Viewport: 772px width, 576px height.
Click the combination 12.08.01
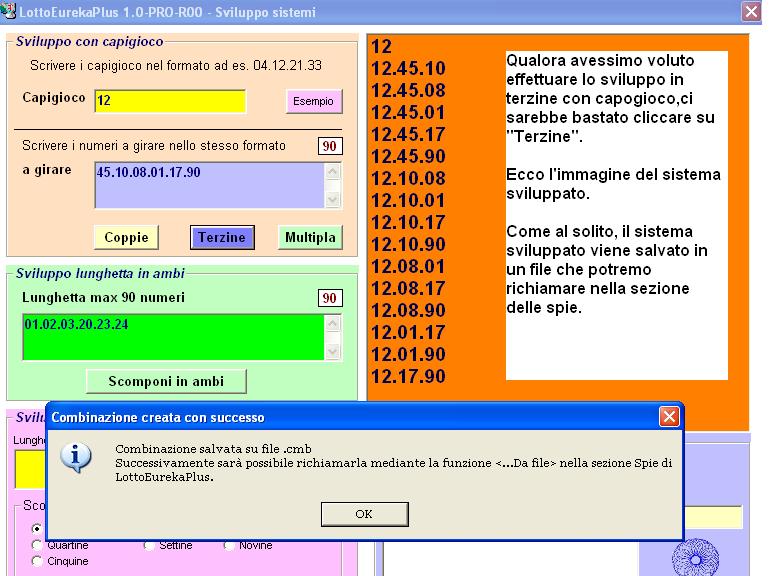[x=408, y=266]
